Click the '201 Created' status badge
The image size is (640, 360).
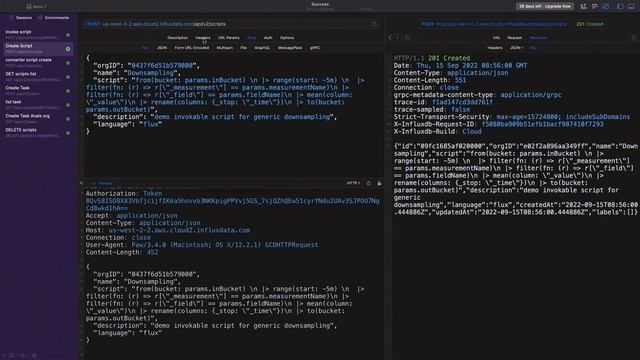point(590,24)
